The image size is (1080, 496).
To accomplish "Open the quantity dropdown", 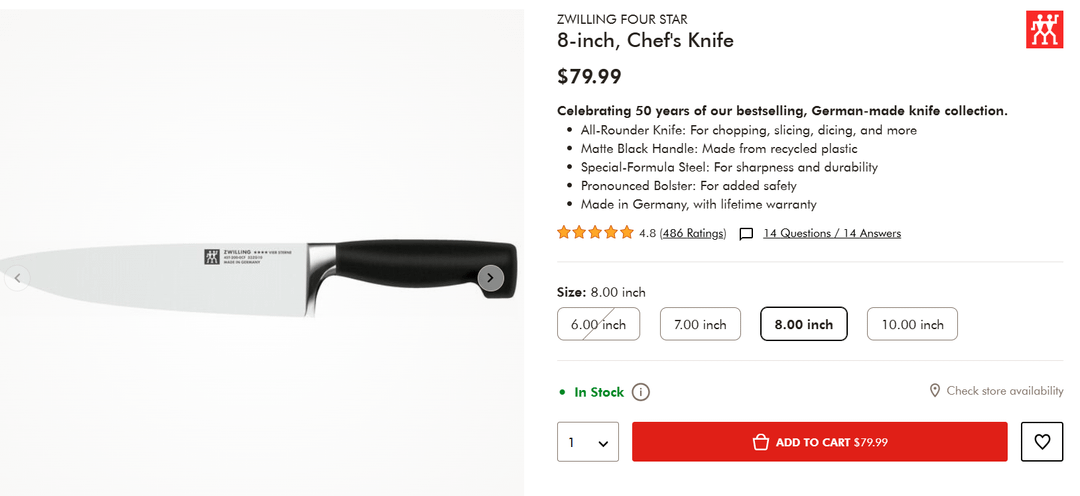I will click(x=588, y=442).
